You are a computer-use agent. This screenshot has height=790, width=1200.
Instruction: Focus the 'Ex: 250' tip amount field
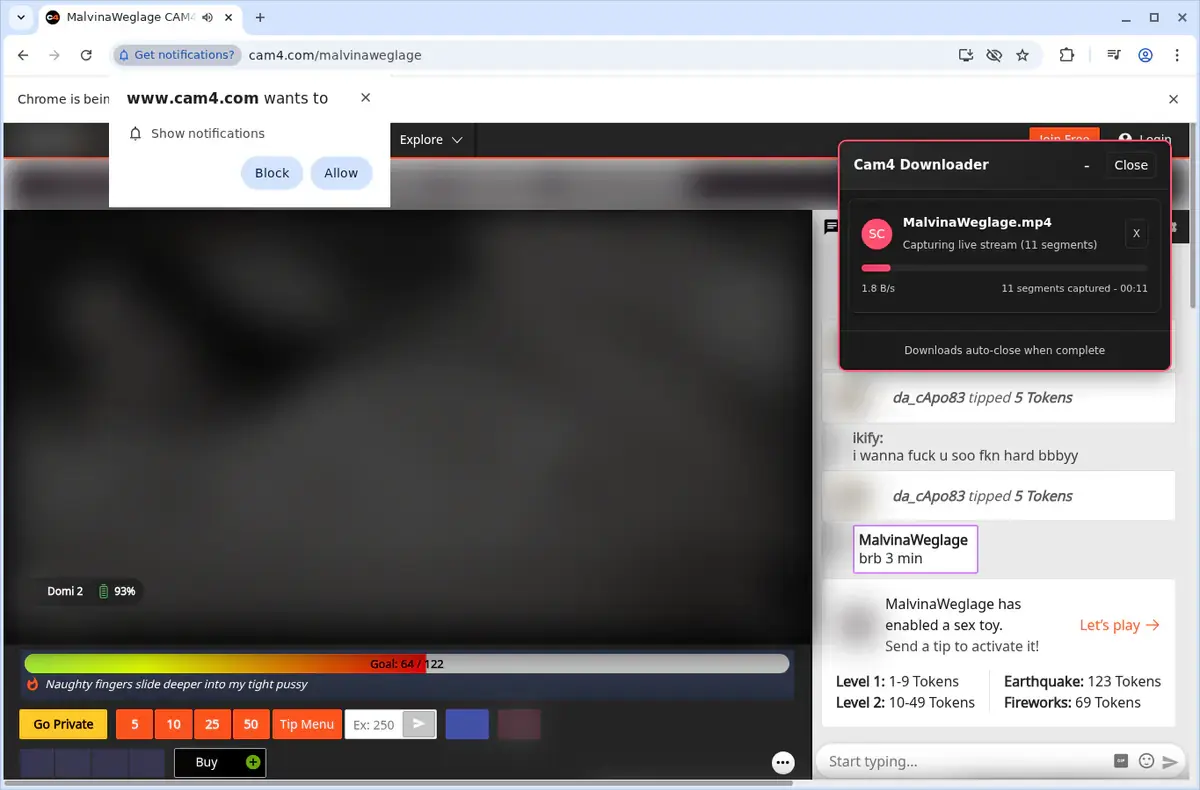(x=374, y=724)
